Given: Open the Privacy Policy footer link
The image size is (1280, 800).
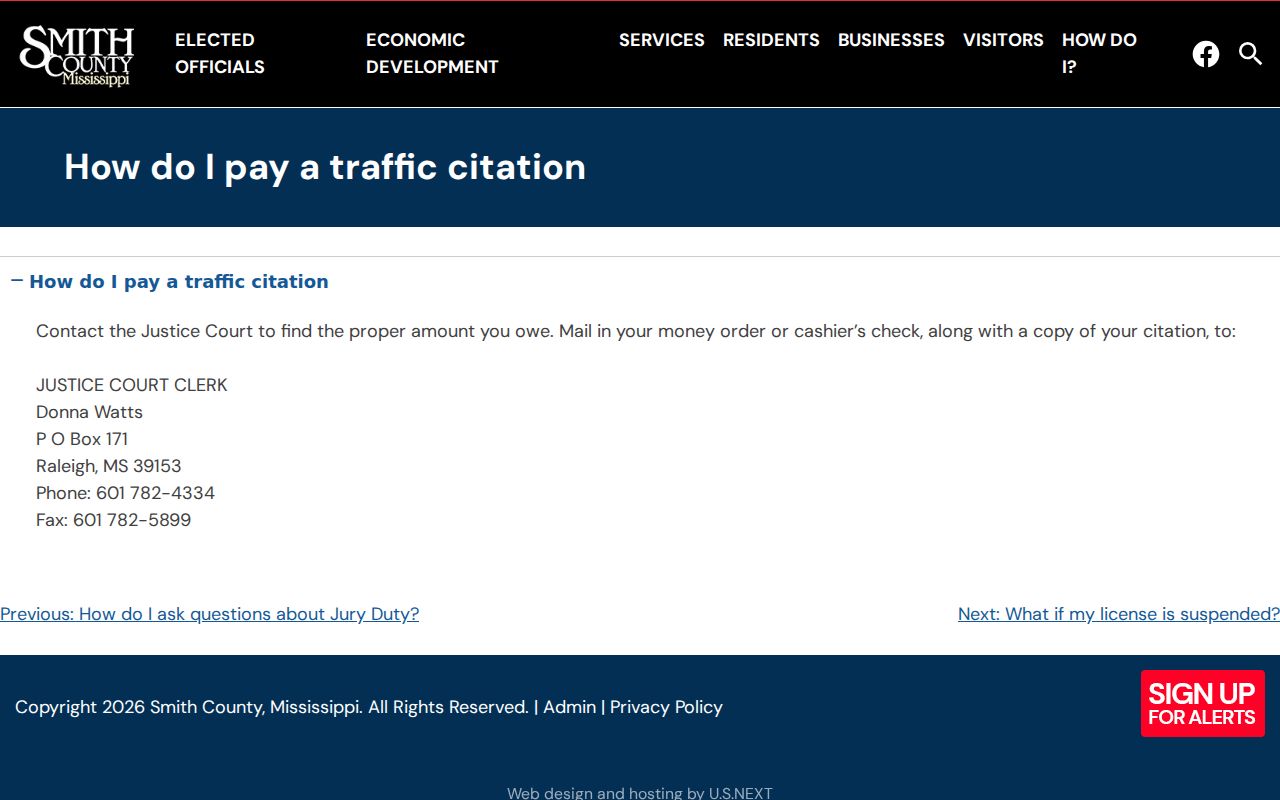Looking at the screenshot, I should pyautogui.click(x=666, y=707).
